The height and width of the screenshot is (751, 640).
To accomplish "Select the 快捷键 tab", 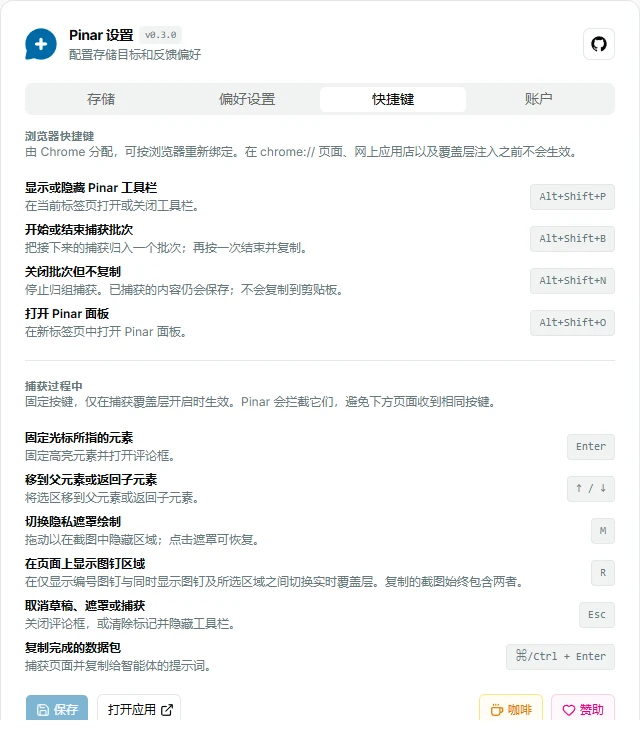I will coord(393,99).
